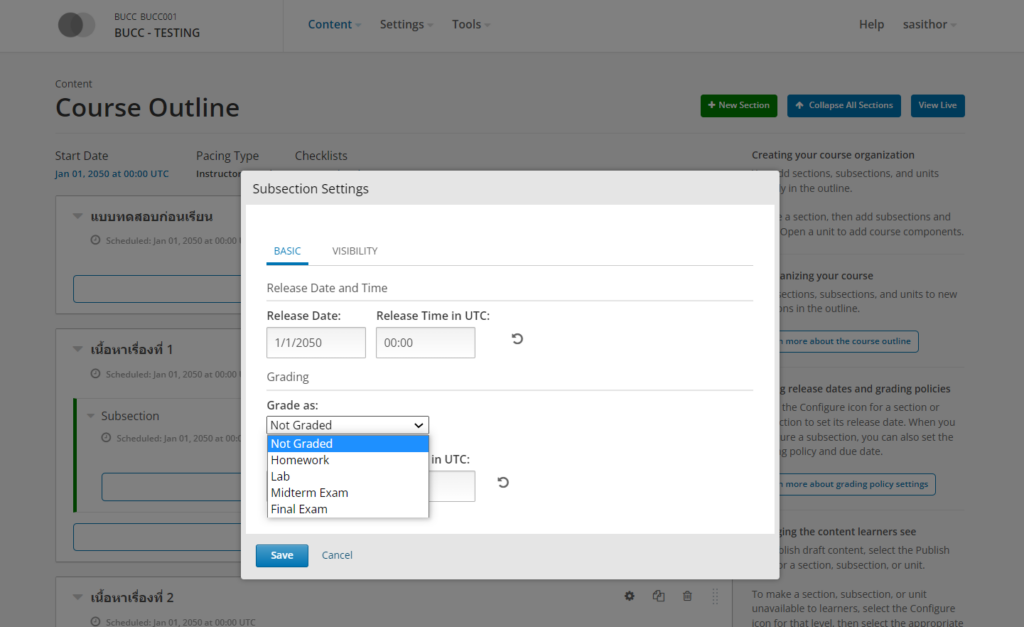Reset the release date with the undo icon
This screenshot has height=627, width=1024.
pos(517,339)
